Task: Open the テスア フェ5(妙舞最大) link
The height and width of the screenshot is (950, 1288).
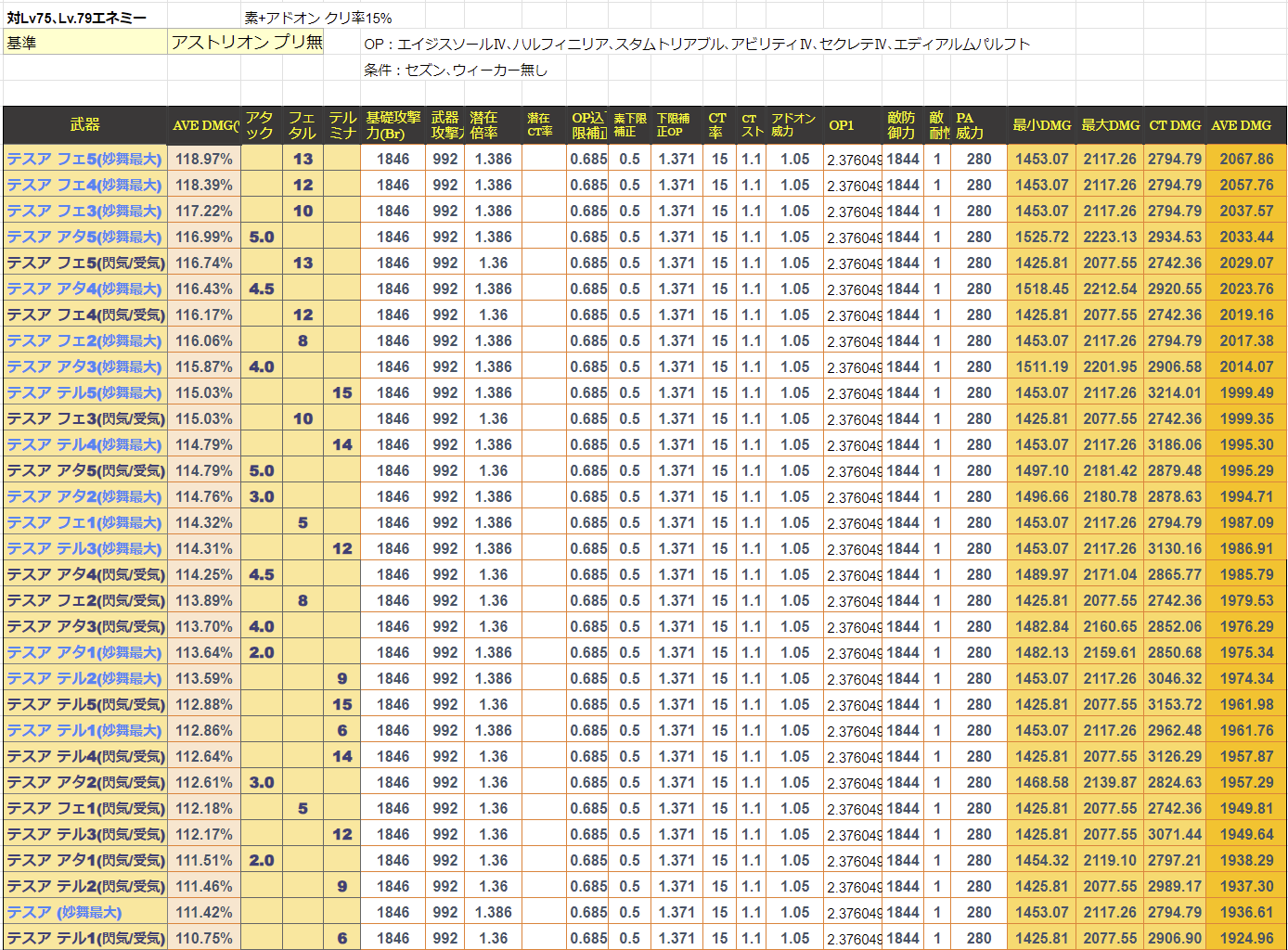Action: pyautogui.click(x=84, y=159)
